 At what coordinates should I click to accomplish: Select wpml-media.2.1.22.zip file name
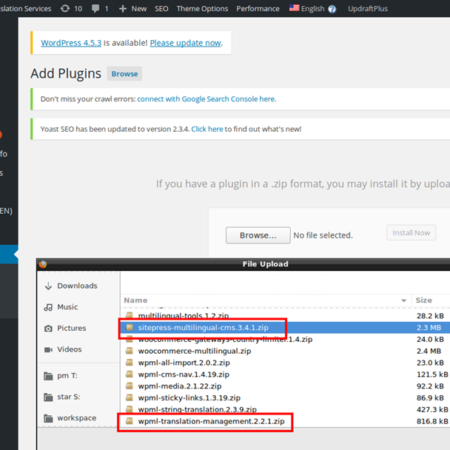(180, 386)
